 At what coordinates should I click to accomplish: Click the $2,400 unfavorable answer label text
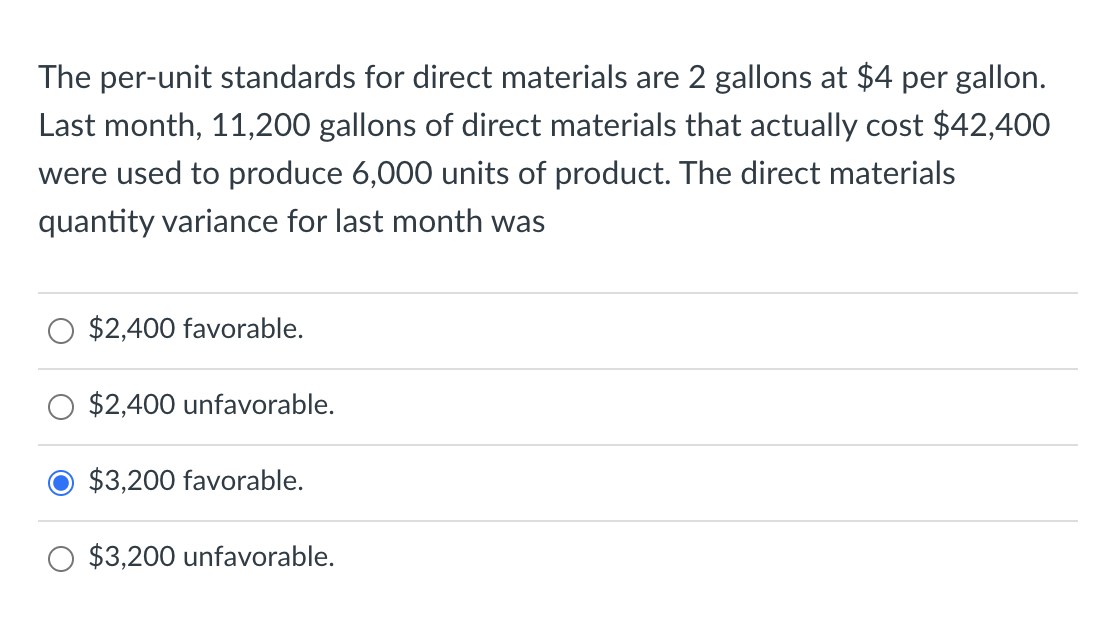click(210, 405)
